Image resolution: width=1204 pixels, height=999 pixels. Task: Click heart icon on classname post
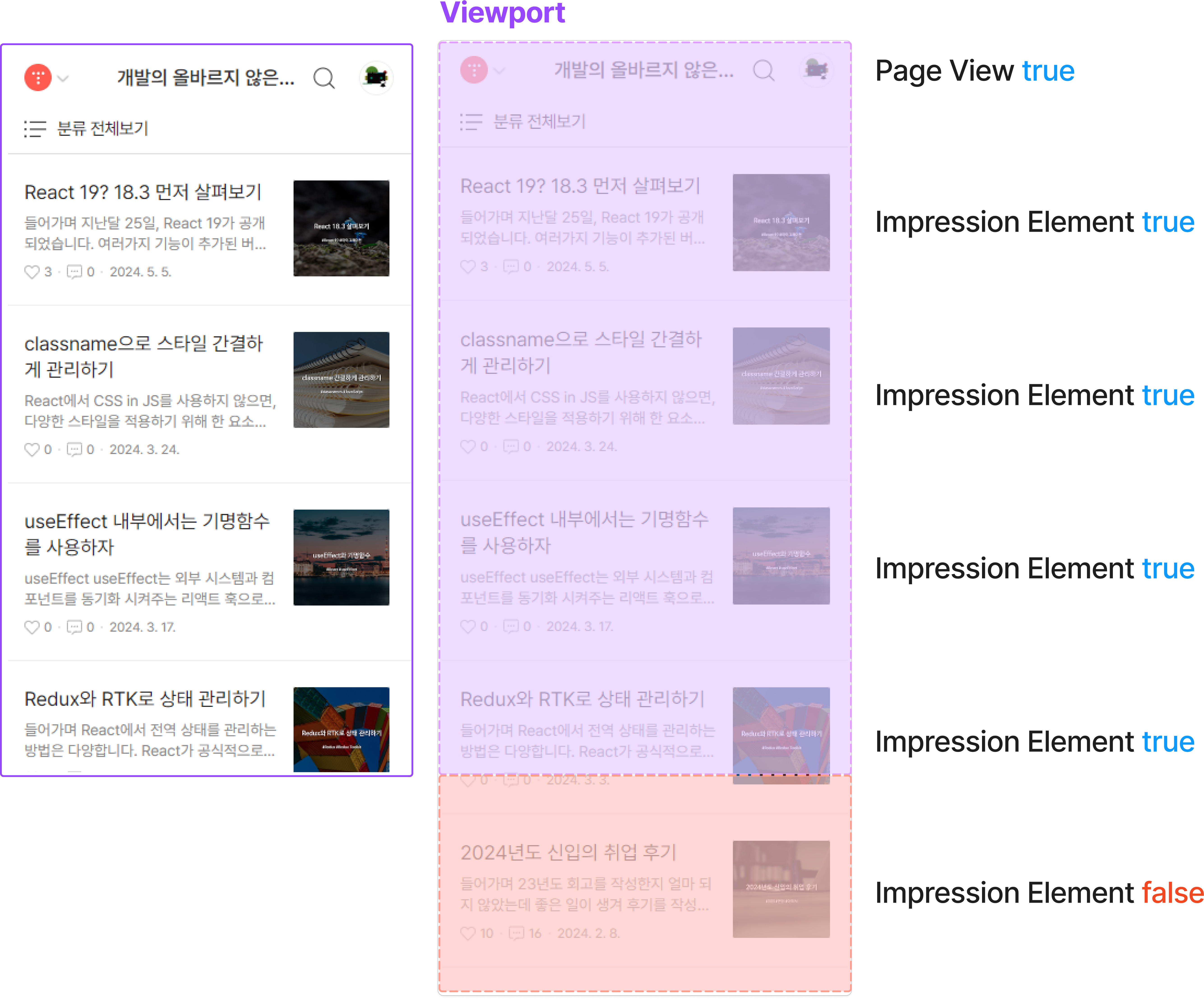tap(32, 450)
